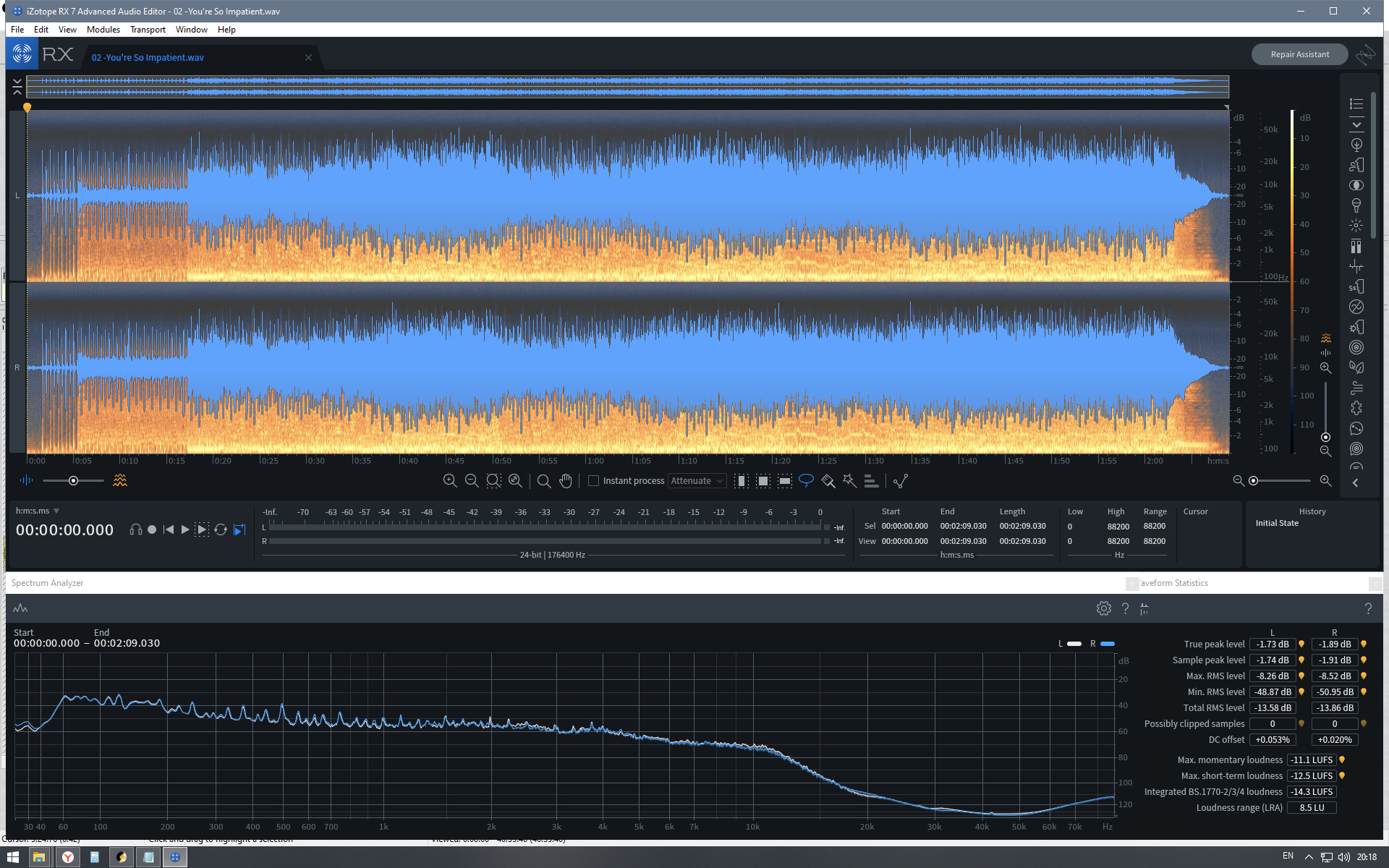
Task: Collapse the module list side panel
Action: point(1355,482)
